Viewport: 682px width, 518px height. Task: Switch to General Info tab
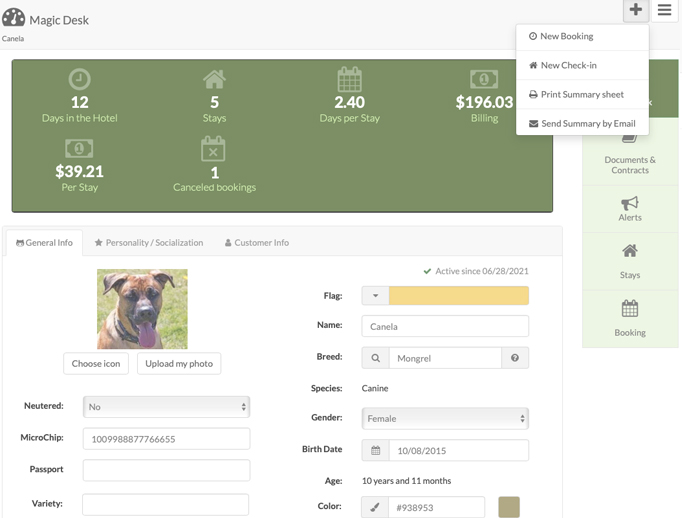[x=44, y=243]
